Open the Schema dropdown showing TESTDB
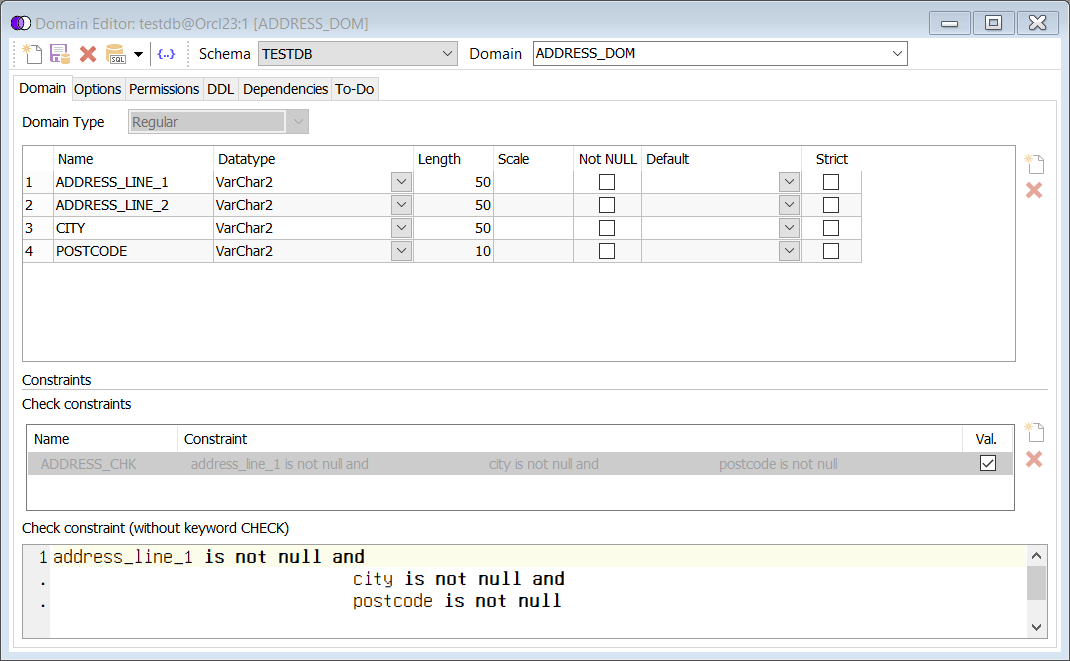This screenshot has height=661, width=1070. pyautogui.click(x=447, y=54)
